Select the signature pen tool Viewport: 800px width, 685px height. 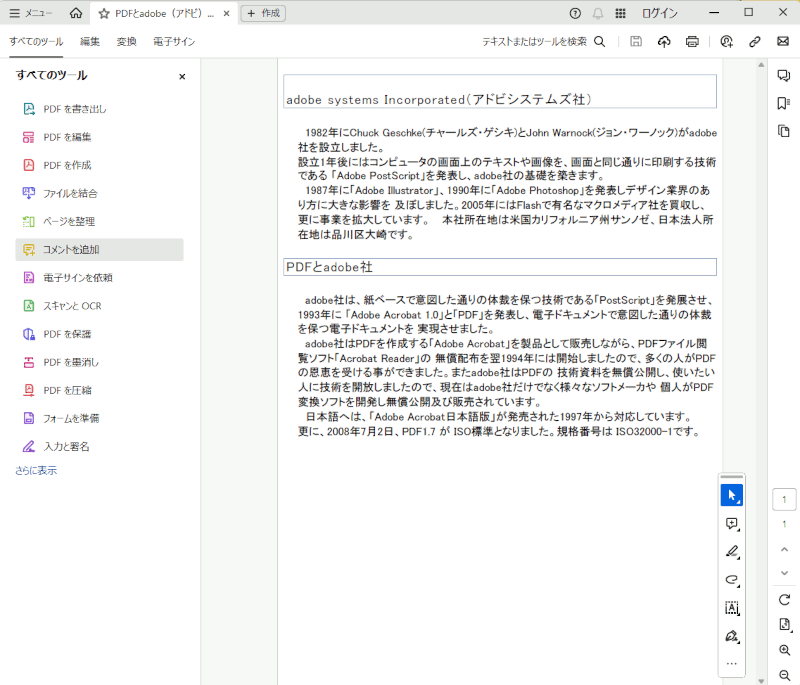click(x=732, y=636)
